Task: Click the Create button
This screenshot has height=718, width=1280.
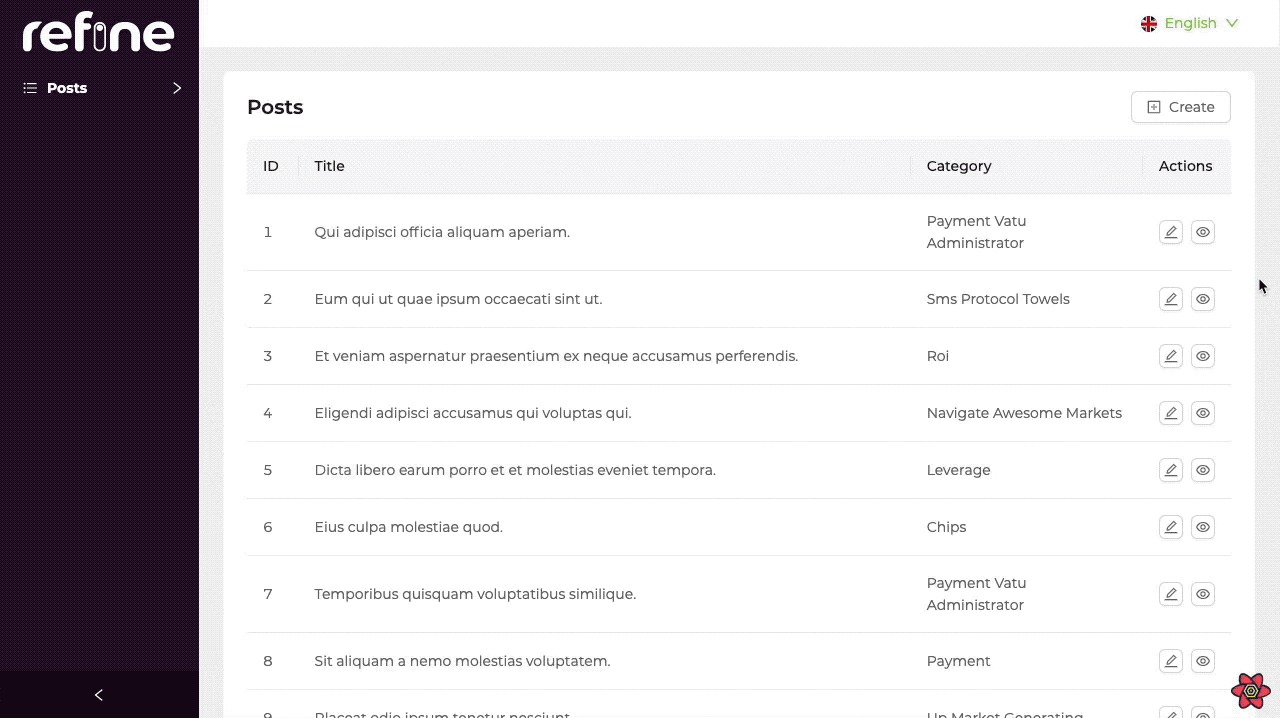Action: pyautogui.click(x=1180, y=107)
